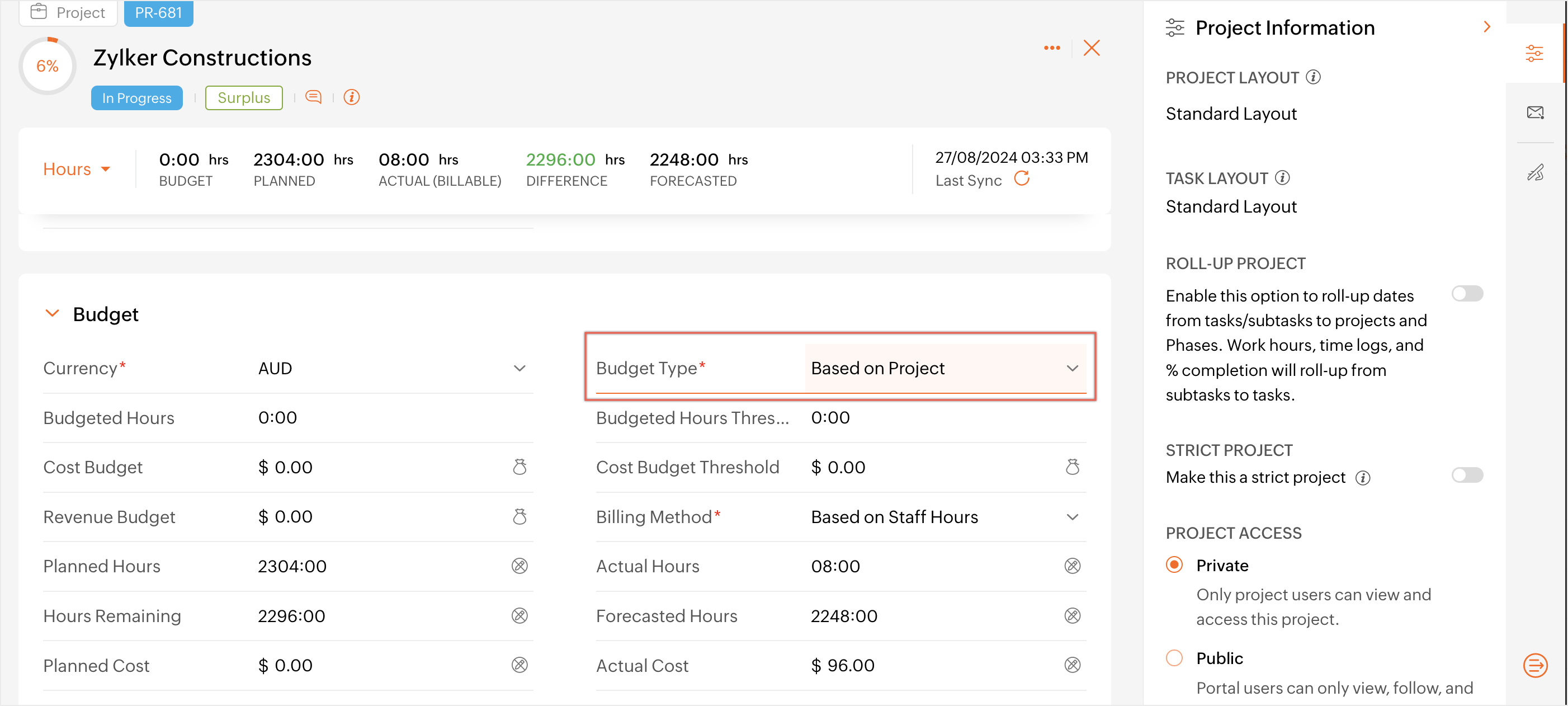
Task: Open the three-dots more options menu
Action: click(x=1051, y=48)
